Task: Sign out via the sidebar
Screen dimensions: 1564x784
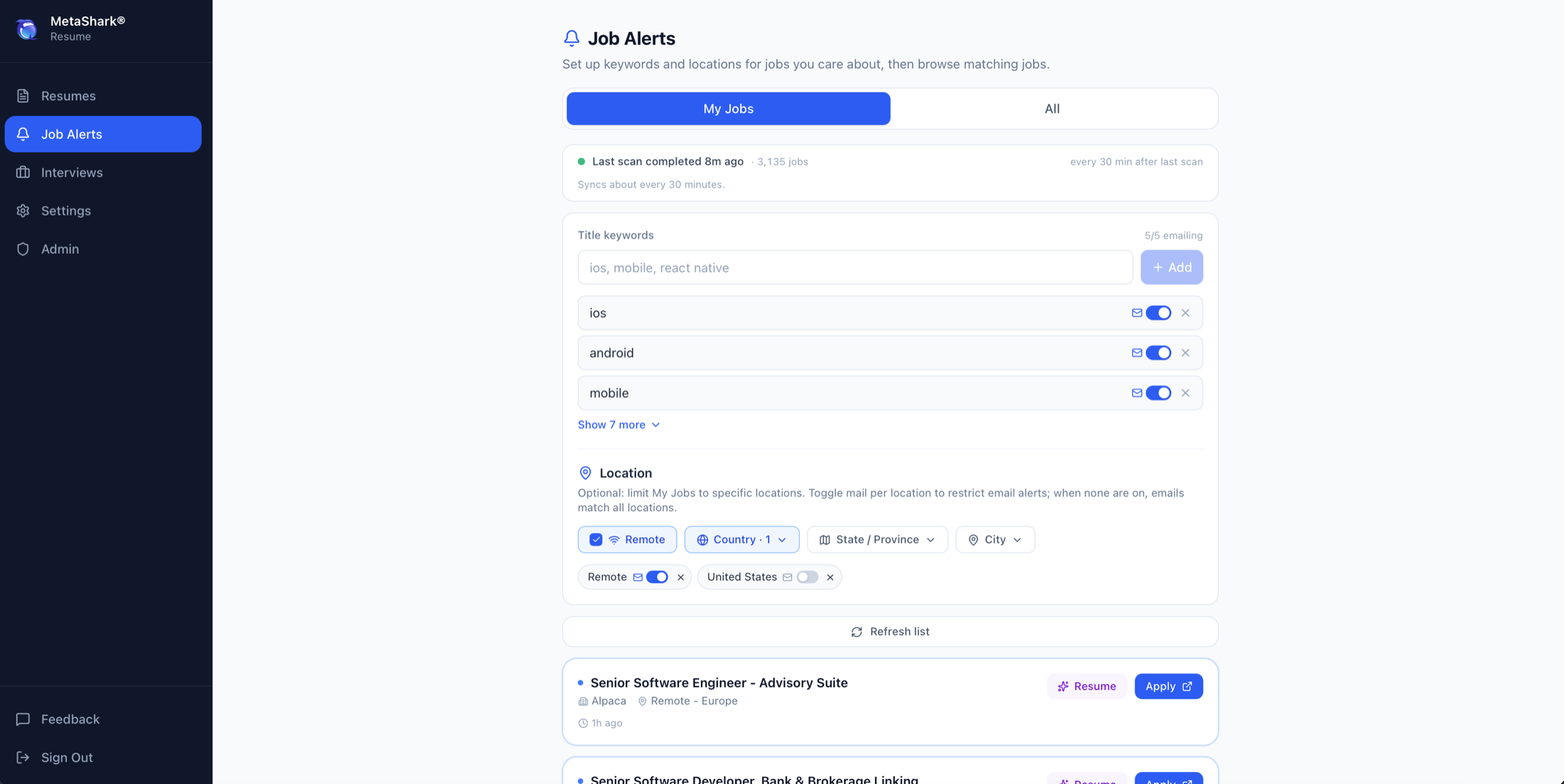Action: [103, 758]
